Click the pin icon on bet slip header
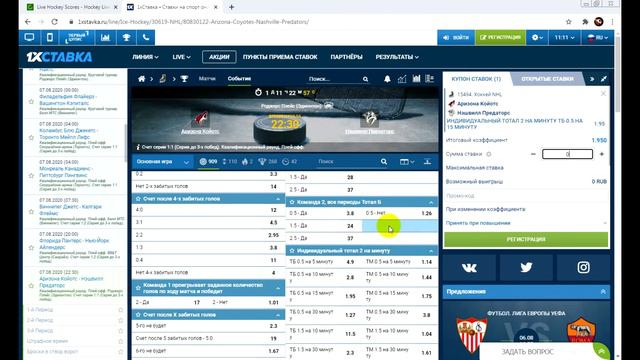This screenshot has width=640, height=360. pos(604,79)
